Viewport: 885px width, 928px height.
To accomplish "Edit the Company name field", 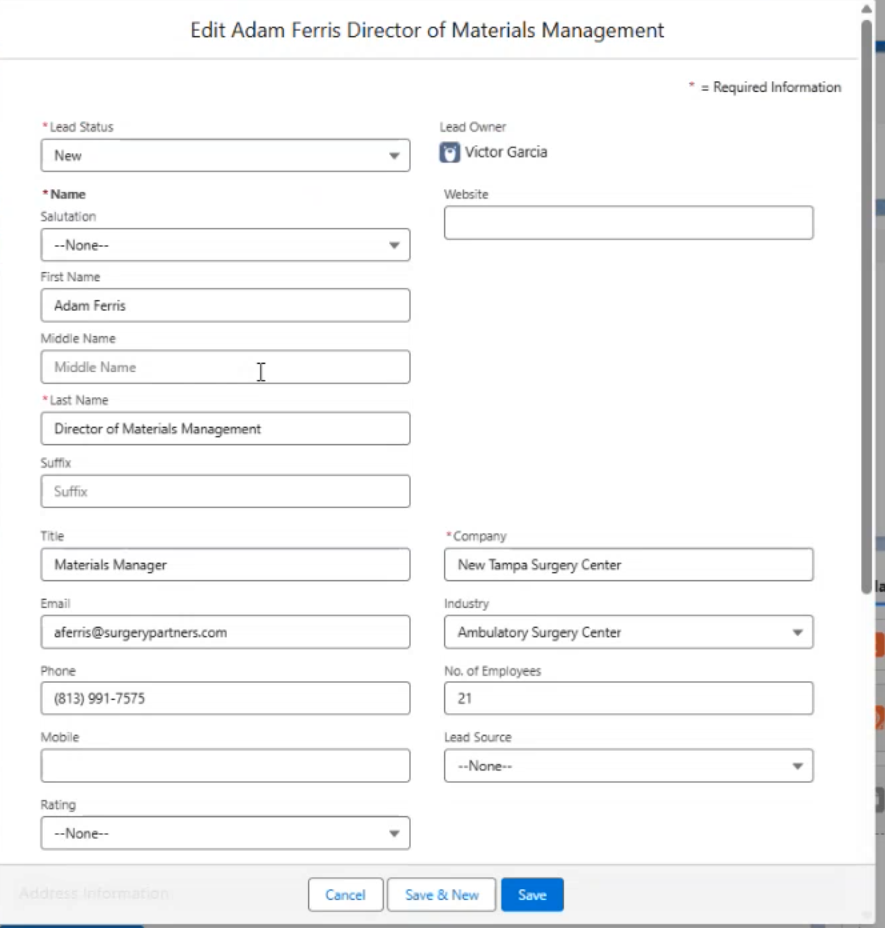I will [628, 565].
